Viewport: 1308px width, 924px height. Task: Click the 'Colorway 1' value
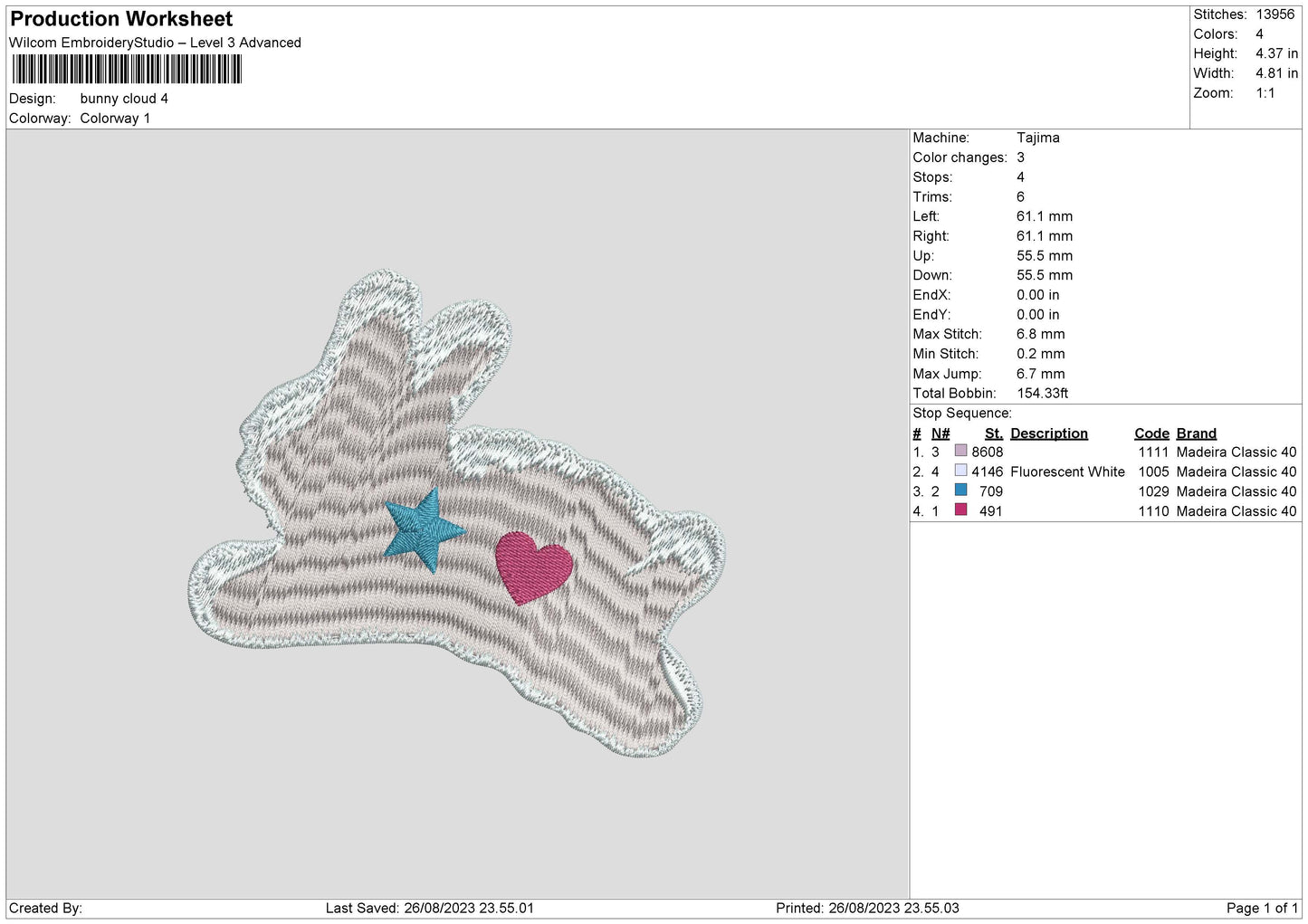pyautogui.click(x=115, y=119)
